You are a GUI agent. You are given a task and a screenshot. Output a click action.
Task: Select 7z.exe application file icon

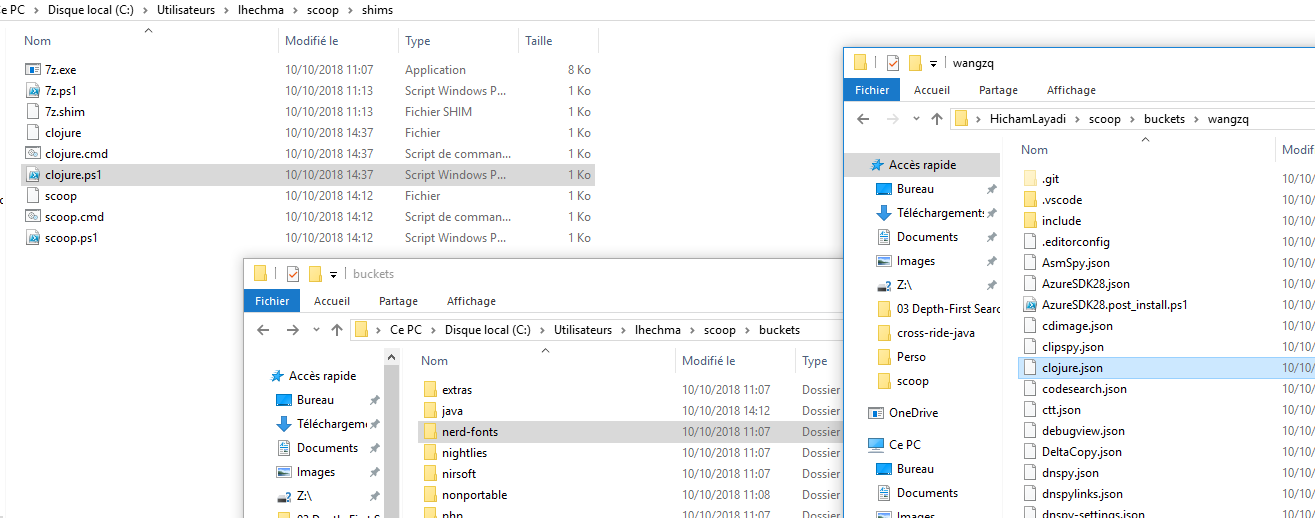pos(33,70)
